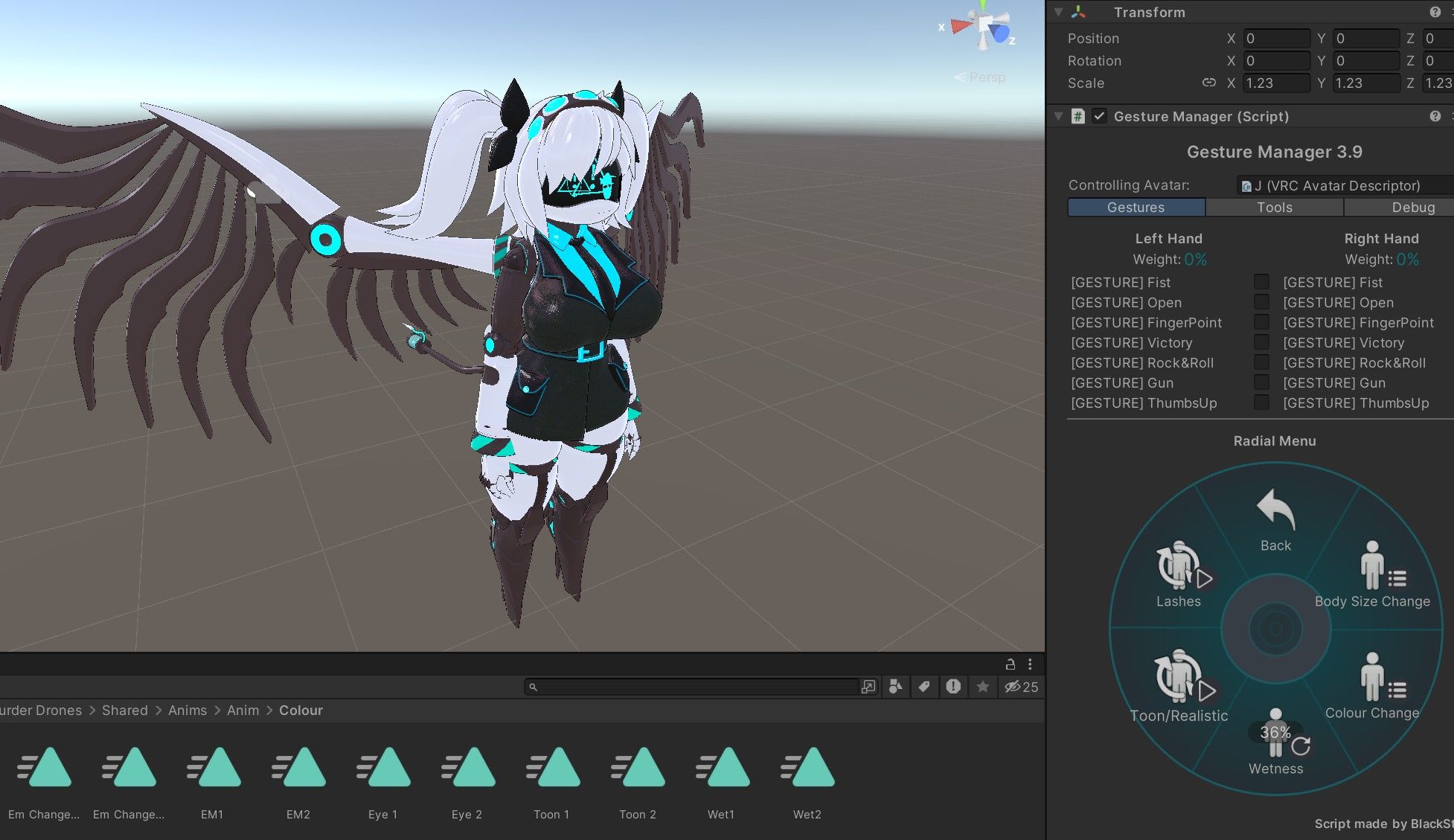This screenshot has width=1454, height=840.
Task: Select the Toon 1 animation clip
Action: [x=552, y=783]
